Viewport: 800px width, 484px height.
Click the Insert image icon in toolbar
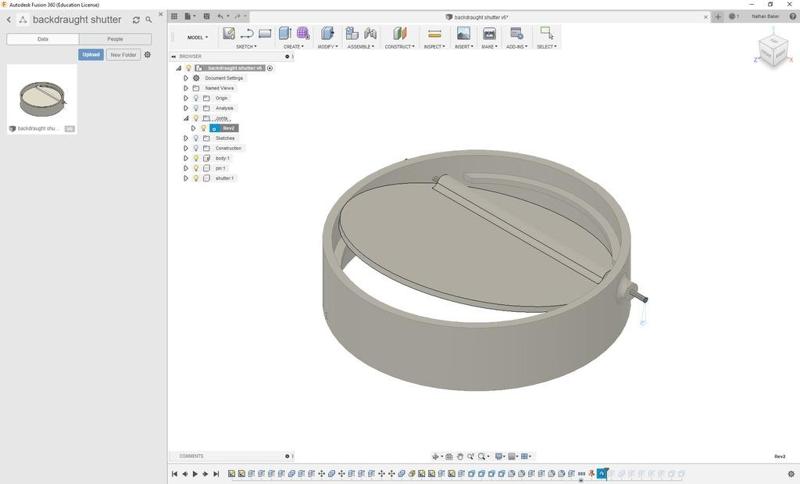pyautogui.click(x=463, y=34)
